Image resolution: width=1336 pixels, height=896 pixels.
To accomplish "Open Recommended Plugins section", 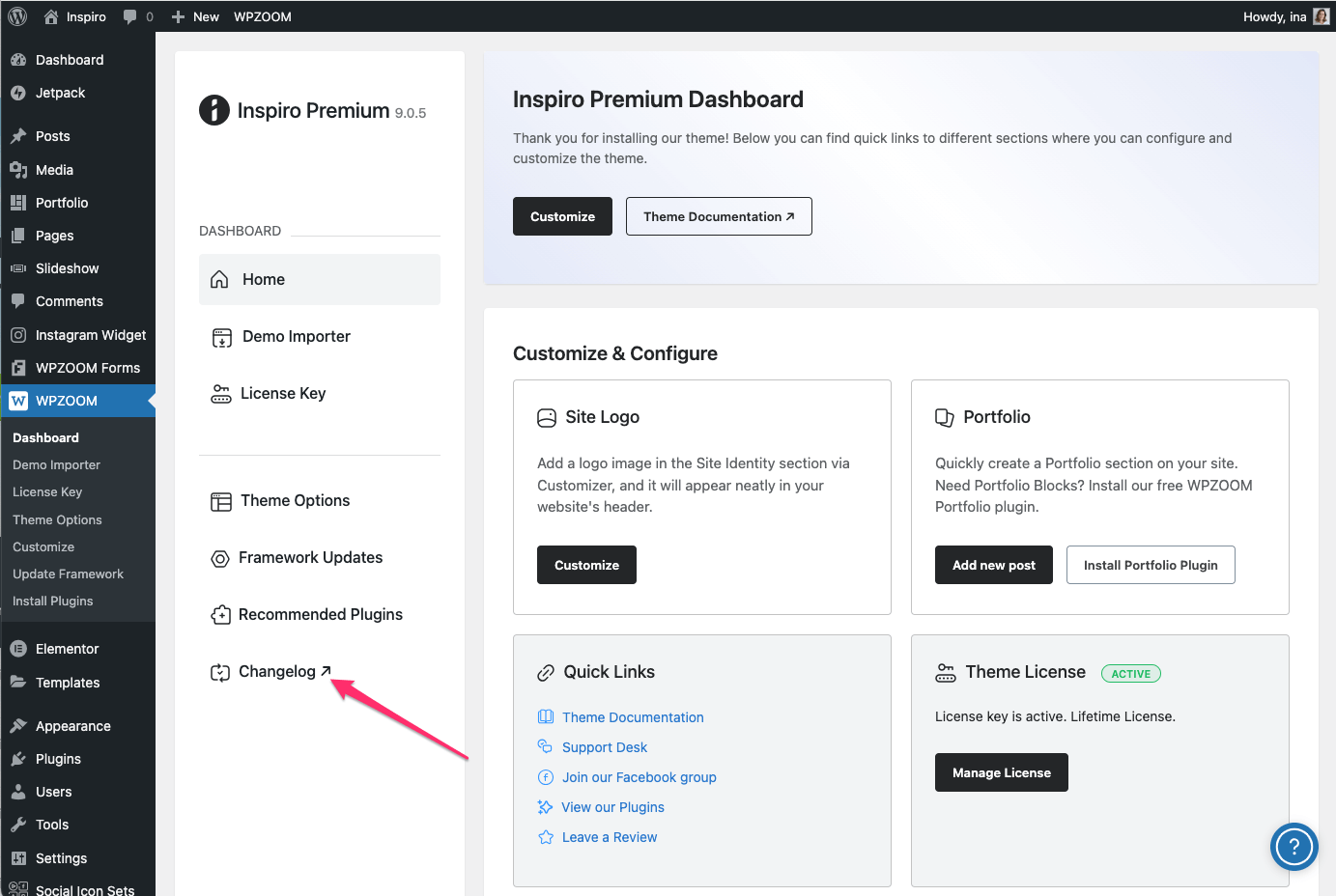I will (320, 614).
